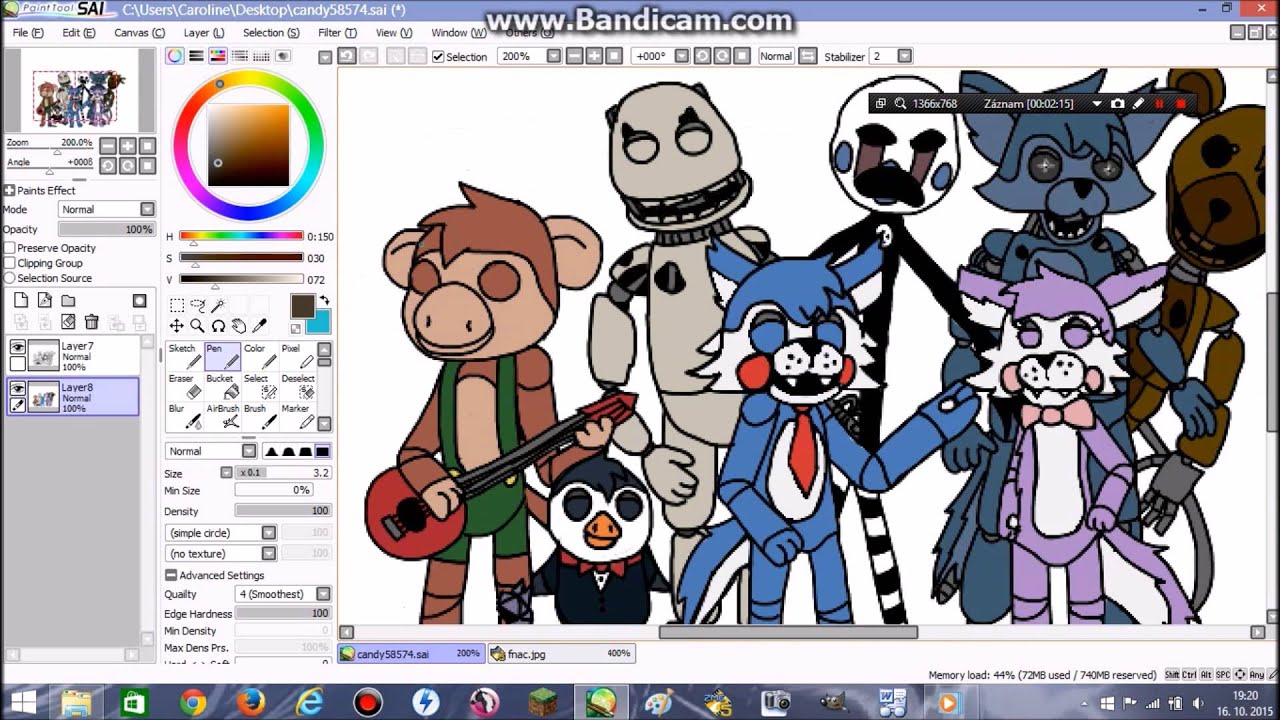The width and height of the screenshot is (1280, 720).
Task: Open the Filter menu
Action: (x=337, y=33)
